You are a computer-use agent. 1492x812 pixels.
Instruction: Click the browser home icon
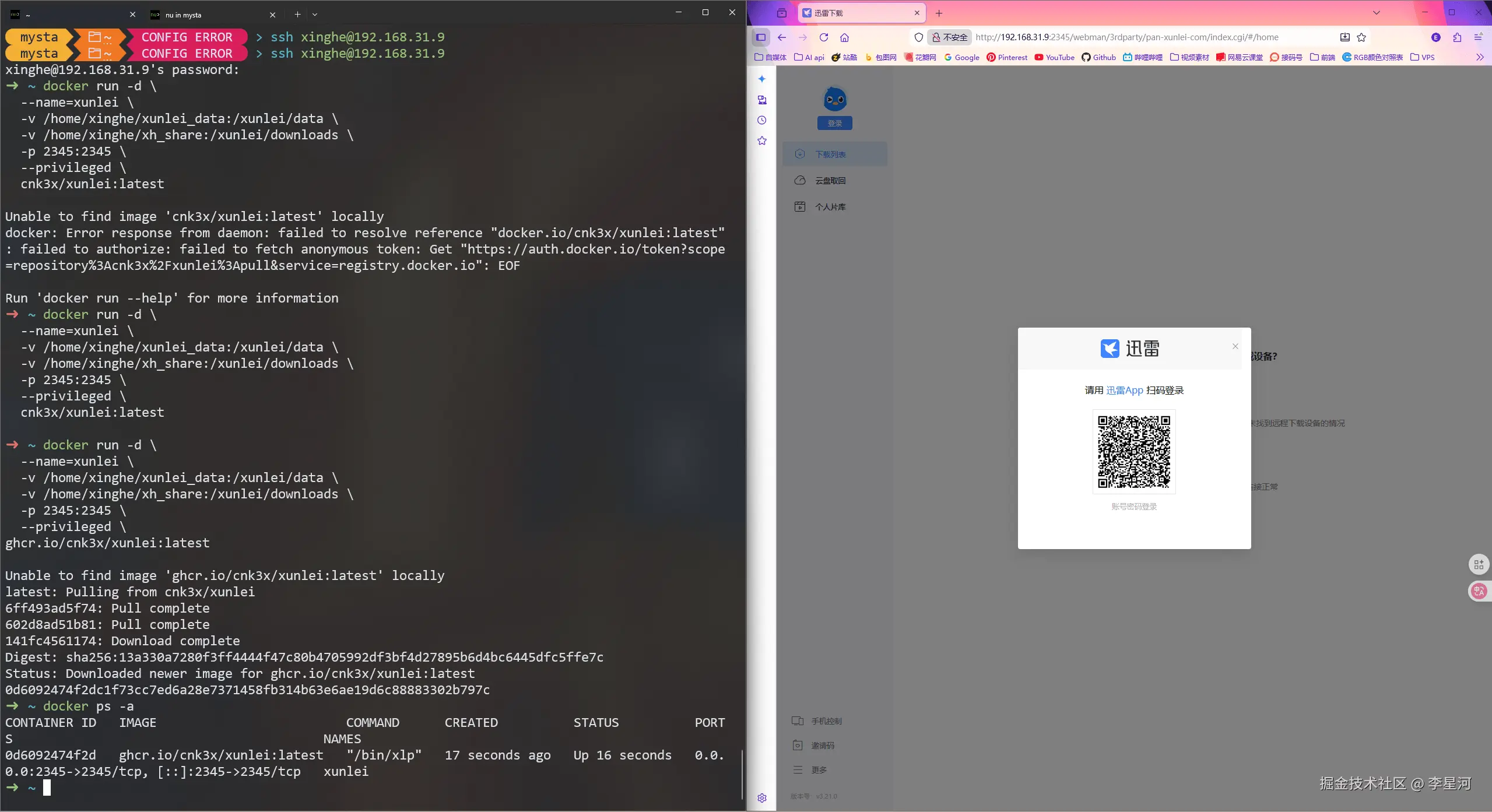(x=845, y=37)
